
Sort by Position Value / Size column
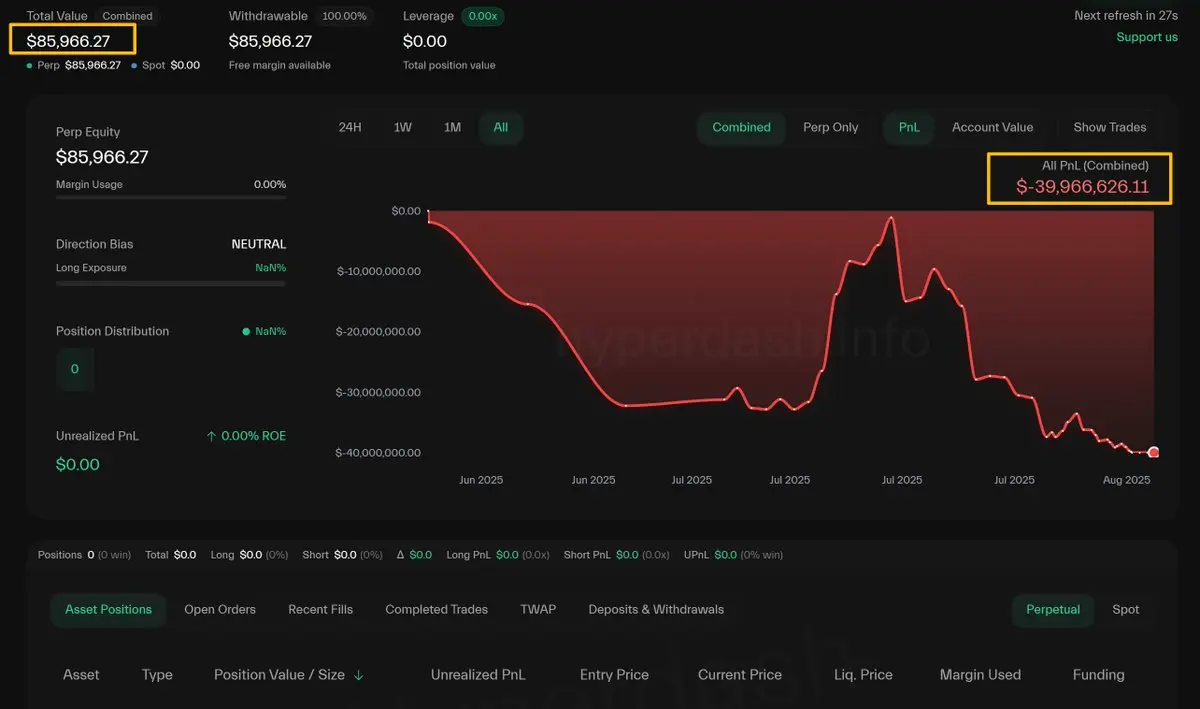pos(279,675)
